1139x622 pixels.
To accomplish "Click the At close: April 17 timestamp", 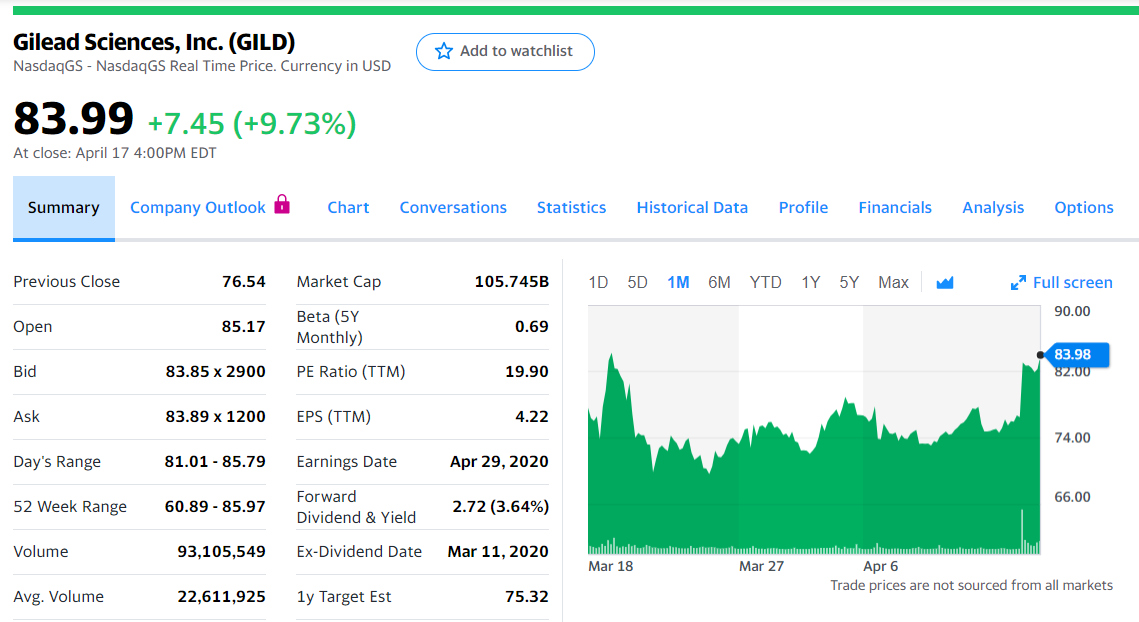I will 115,153.
